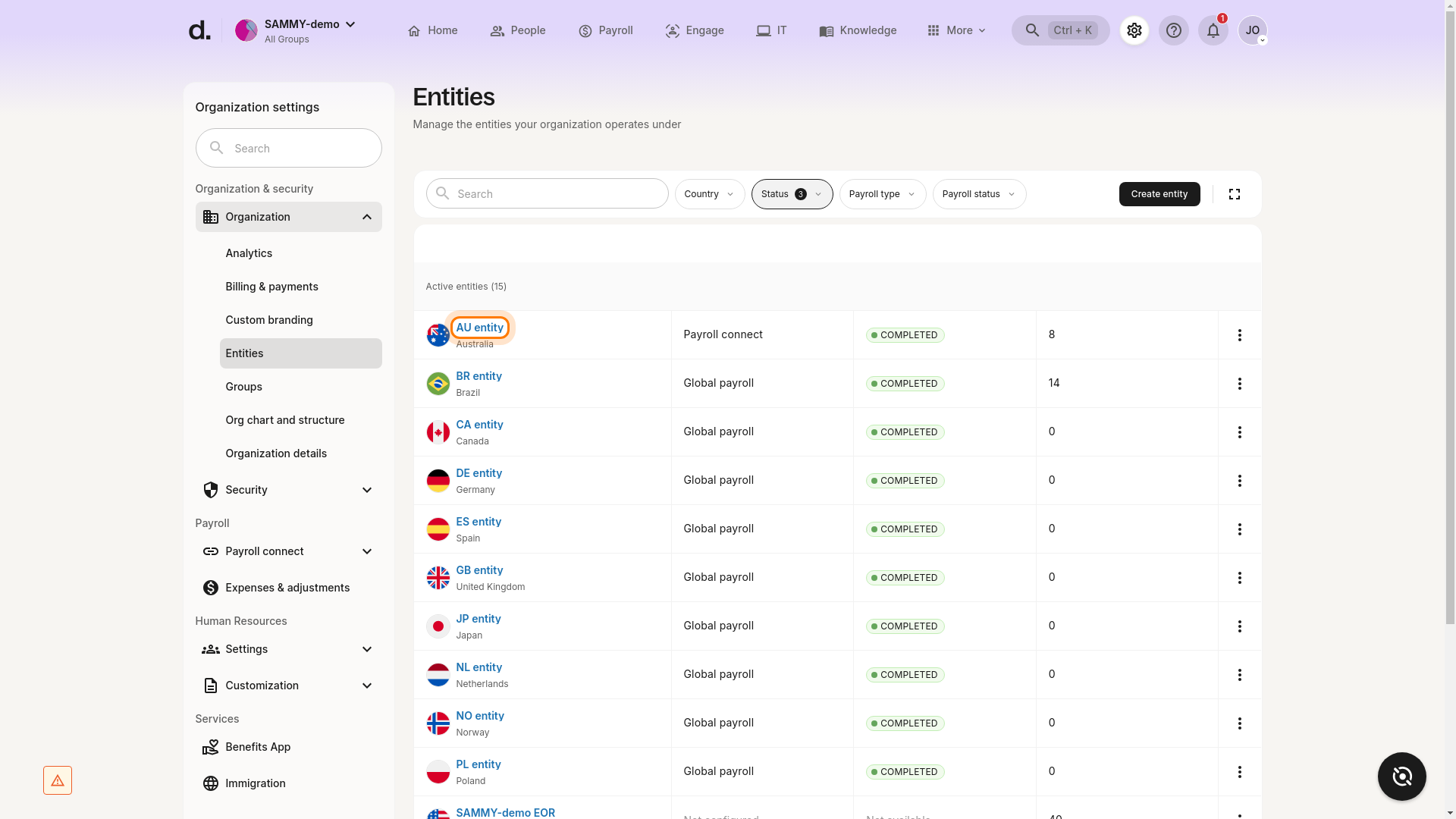This screenshot has height=819, width=1456.
Task: Select Billing & payments in the sidebar
Action: coord(301,287)
